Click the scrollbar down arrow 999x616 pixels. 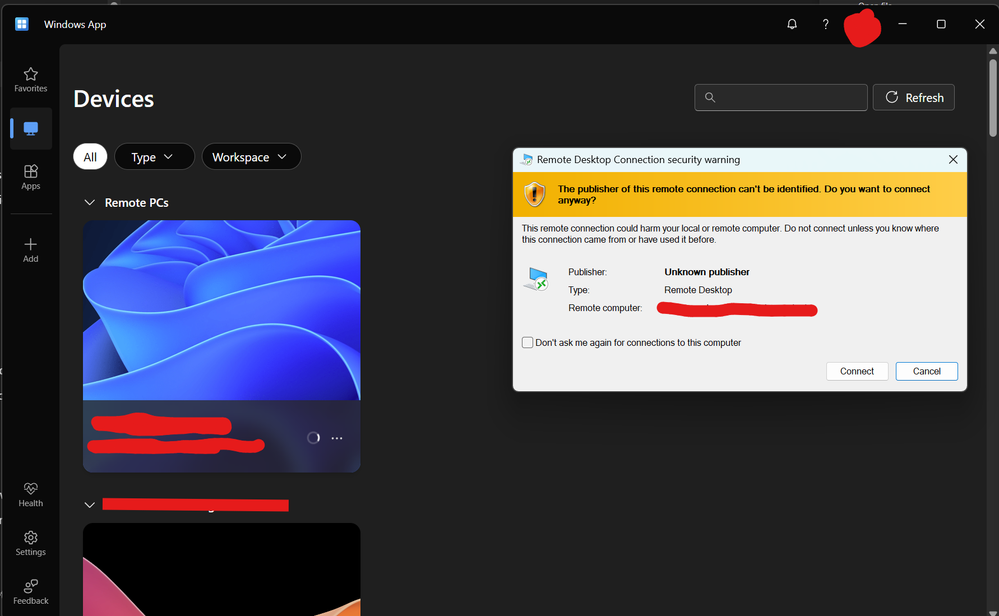[993, 612]
